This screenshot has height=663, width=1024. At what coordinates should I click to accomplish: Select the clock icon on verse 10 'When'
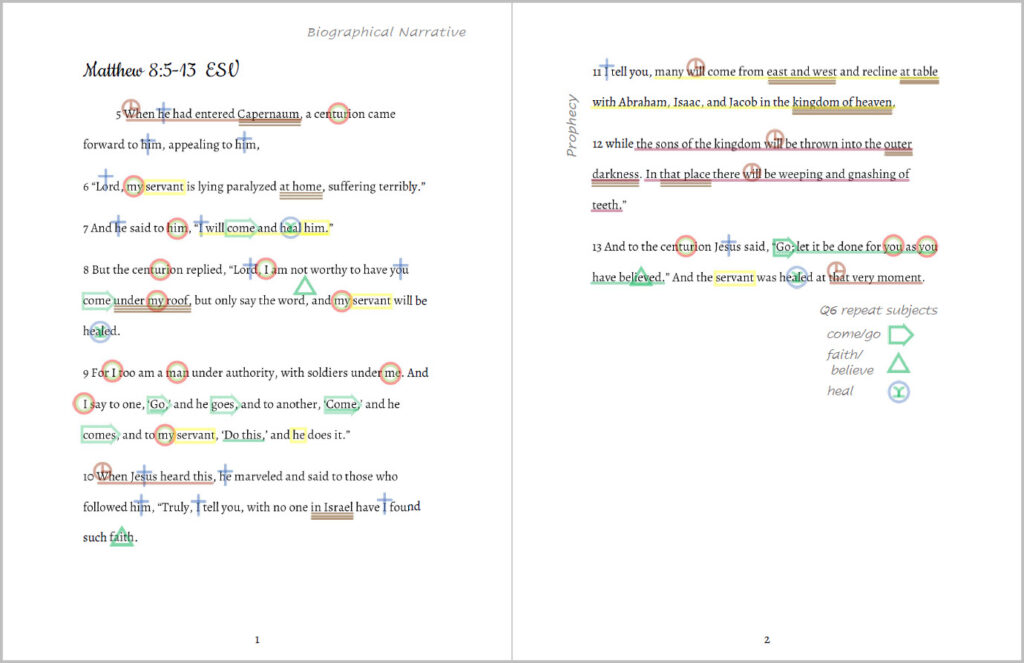102,470
